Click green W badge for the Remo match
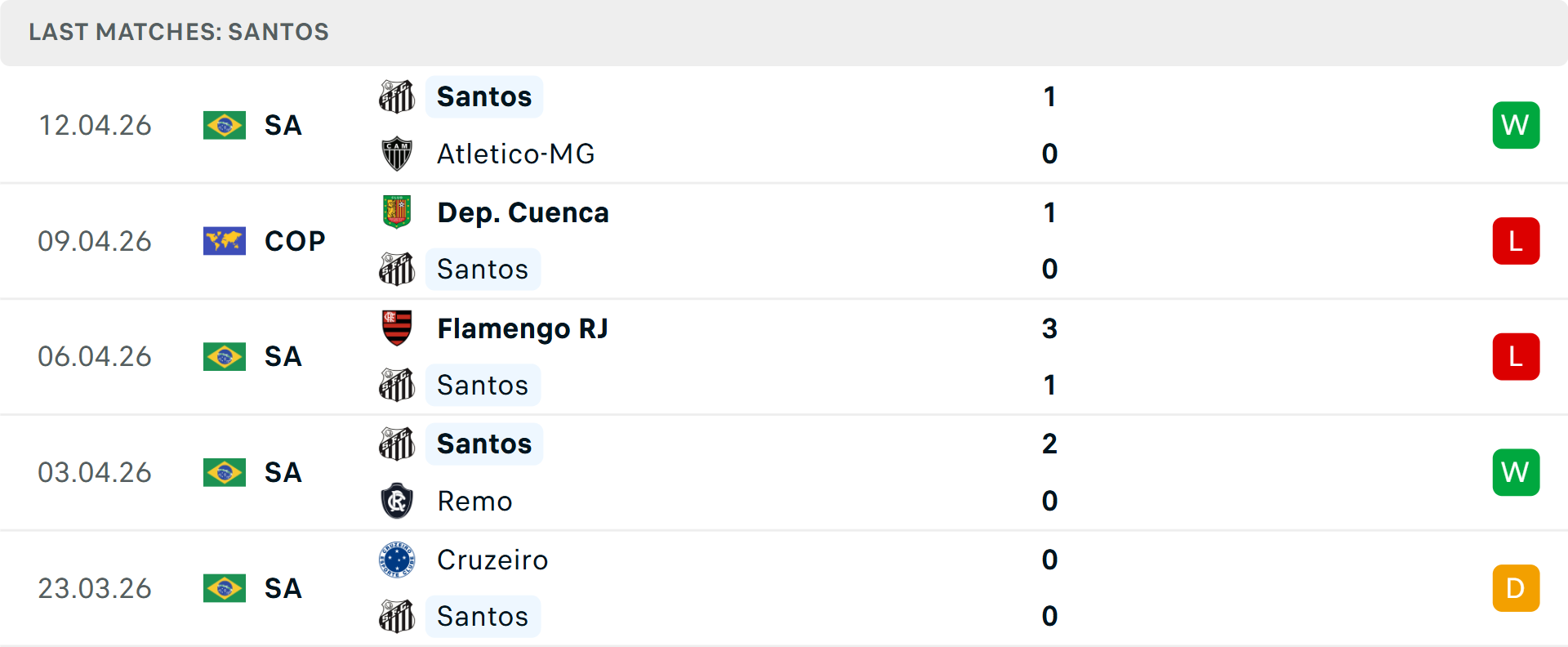This screenshot has height=647, width=1568. 1516,472
